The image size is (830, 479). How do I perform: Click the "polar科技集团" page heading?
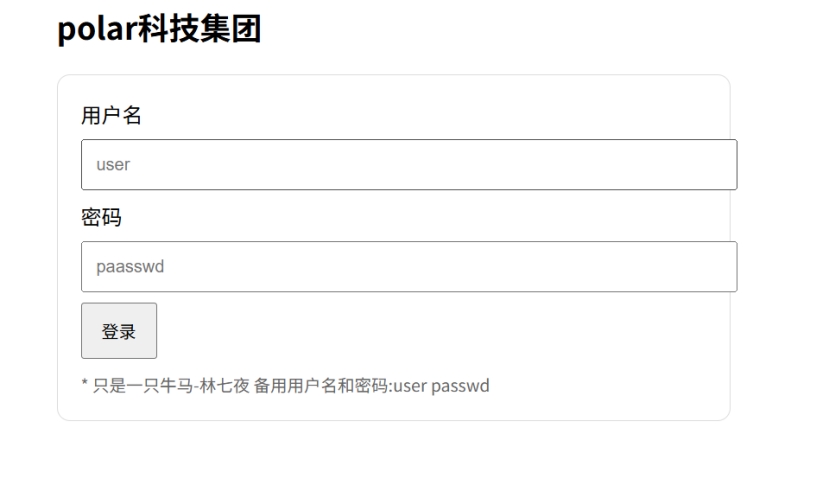tap(159, 29)
